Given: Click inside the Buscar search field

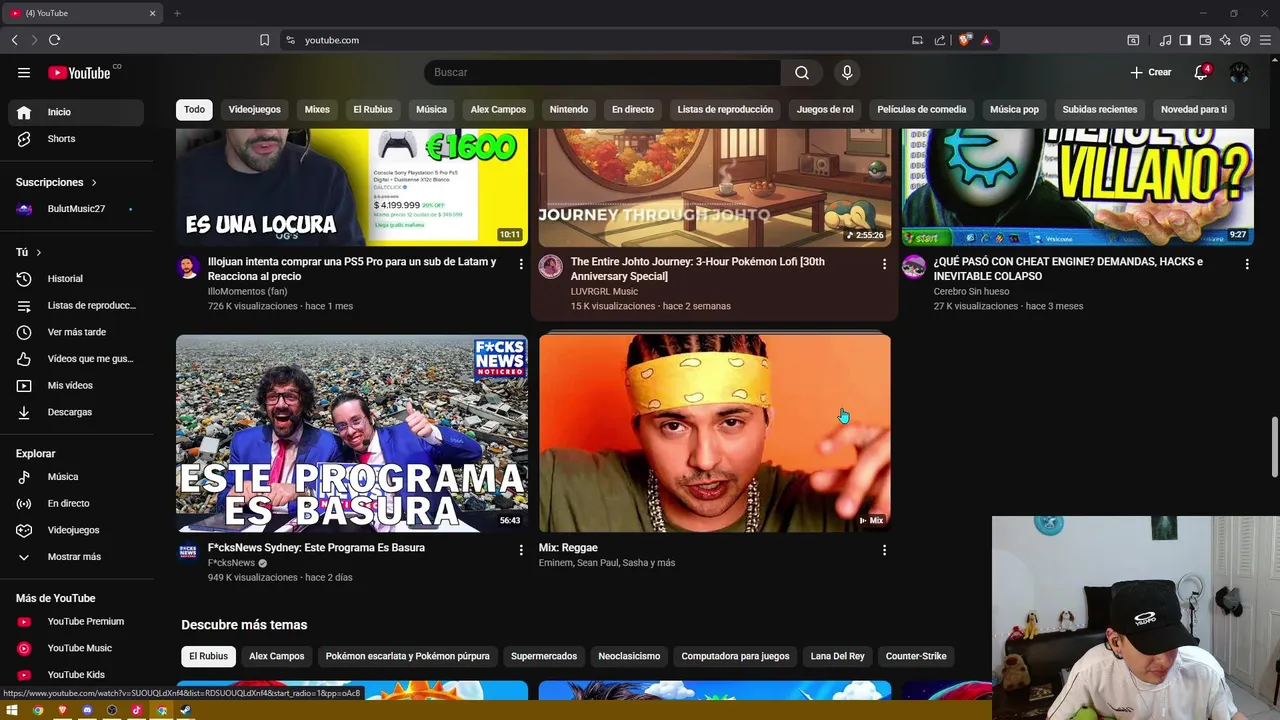Looking at the screenshot, I should click(x=603, y=72).
